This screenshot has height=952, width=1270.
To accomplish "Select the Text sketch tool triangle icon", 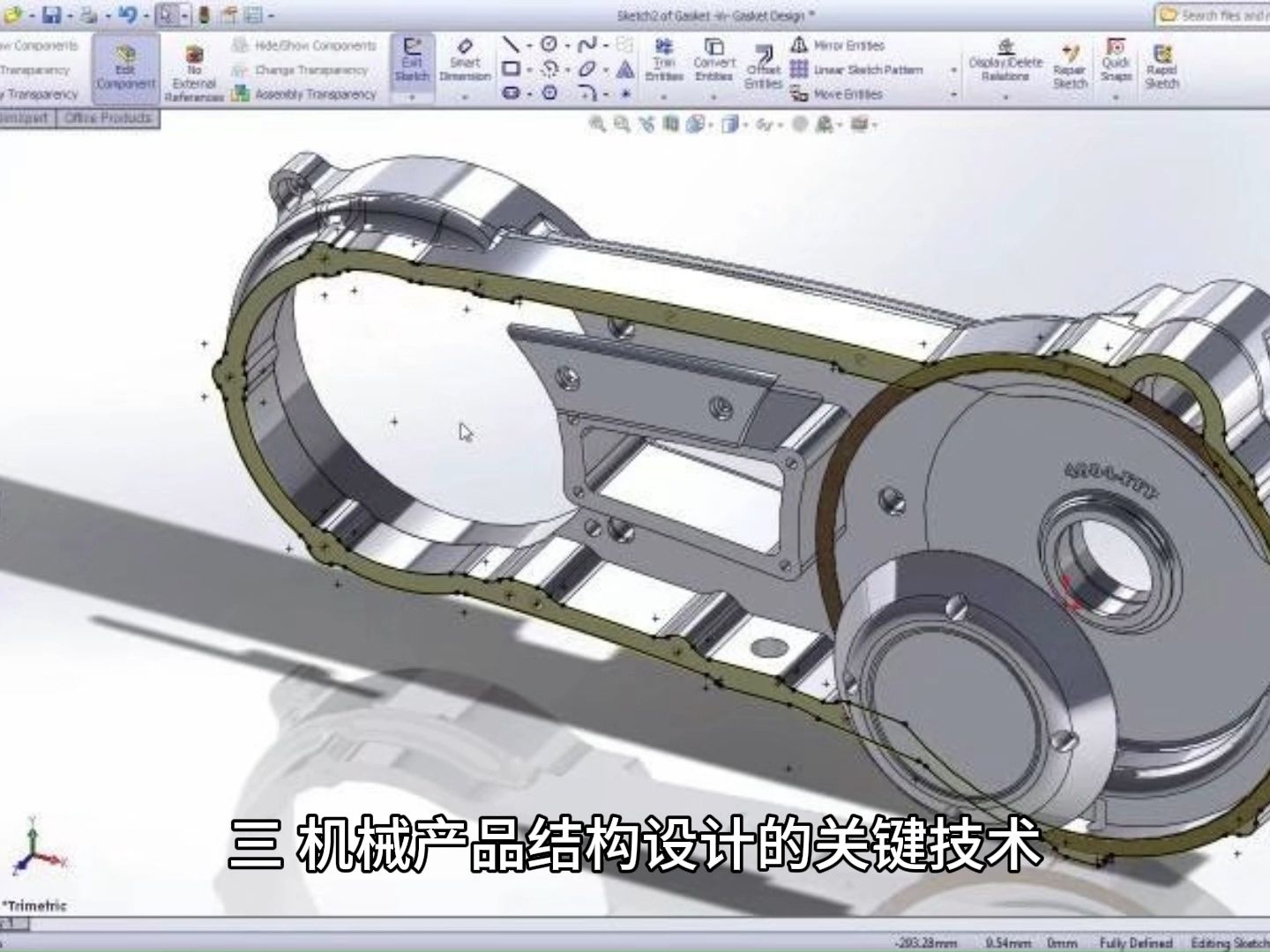I will (x=625, y=69).
